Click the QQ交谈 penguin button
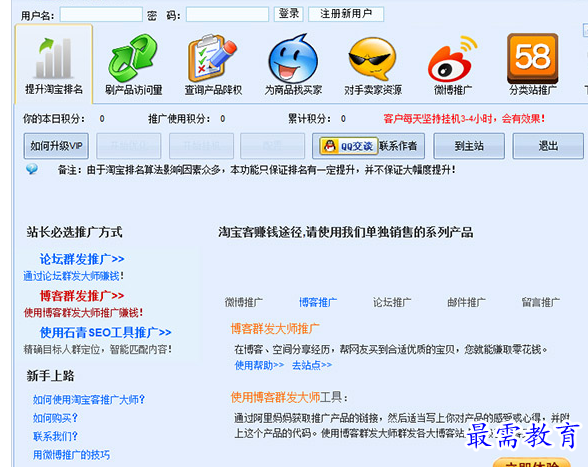588x467 pixels. click(x=348, y=146)
